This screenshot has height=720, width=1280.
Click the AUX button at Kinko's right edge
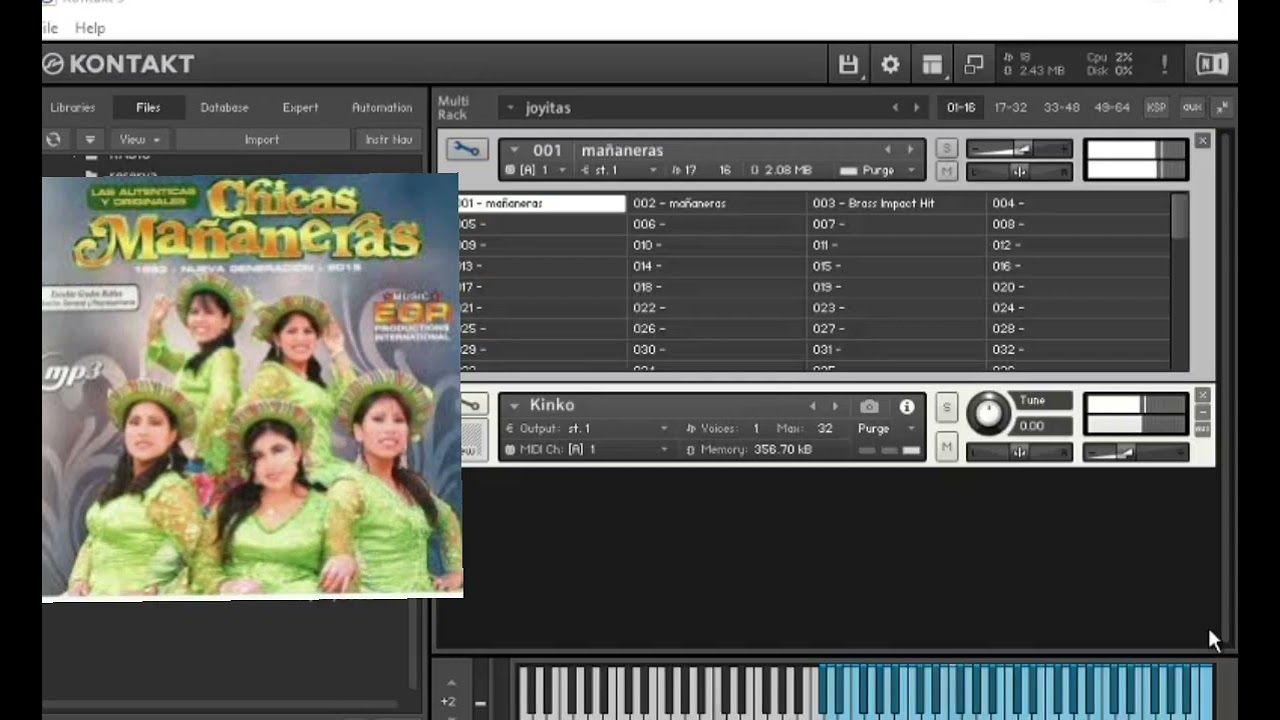click(1203, 429)
